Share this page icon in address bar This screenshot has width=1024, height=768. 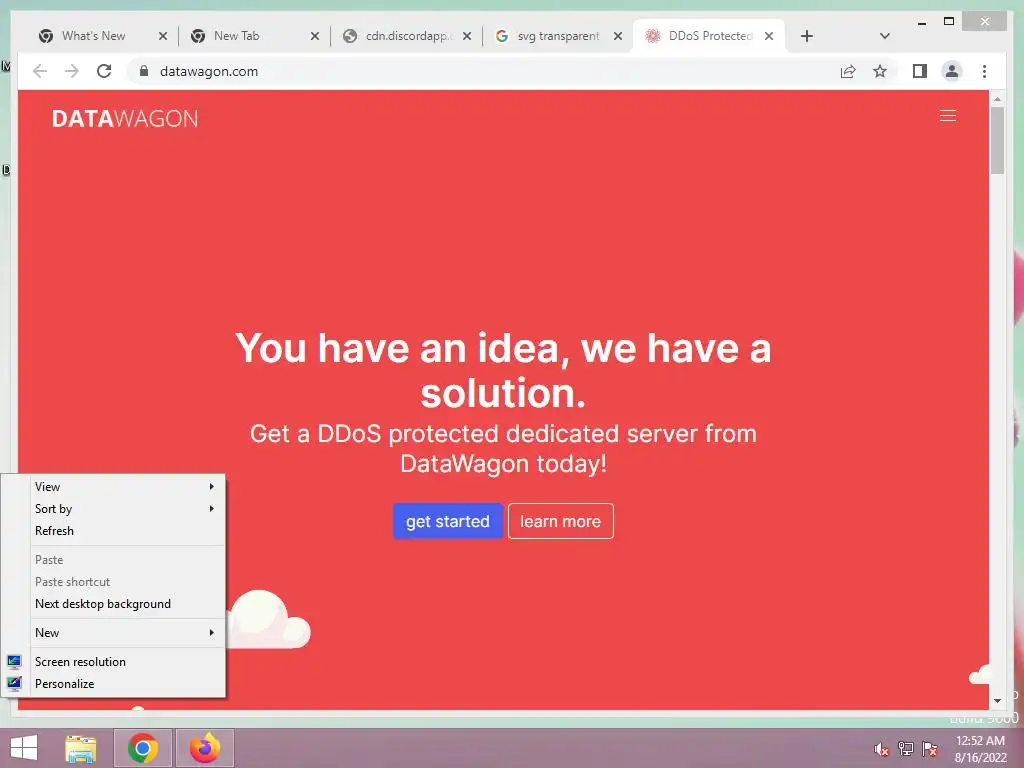[848, 71]
